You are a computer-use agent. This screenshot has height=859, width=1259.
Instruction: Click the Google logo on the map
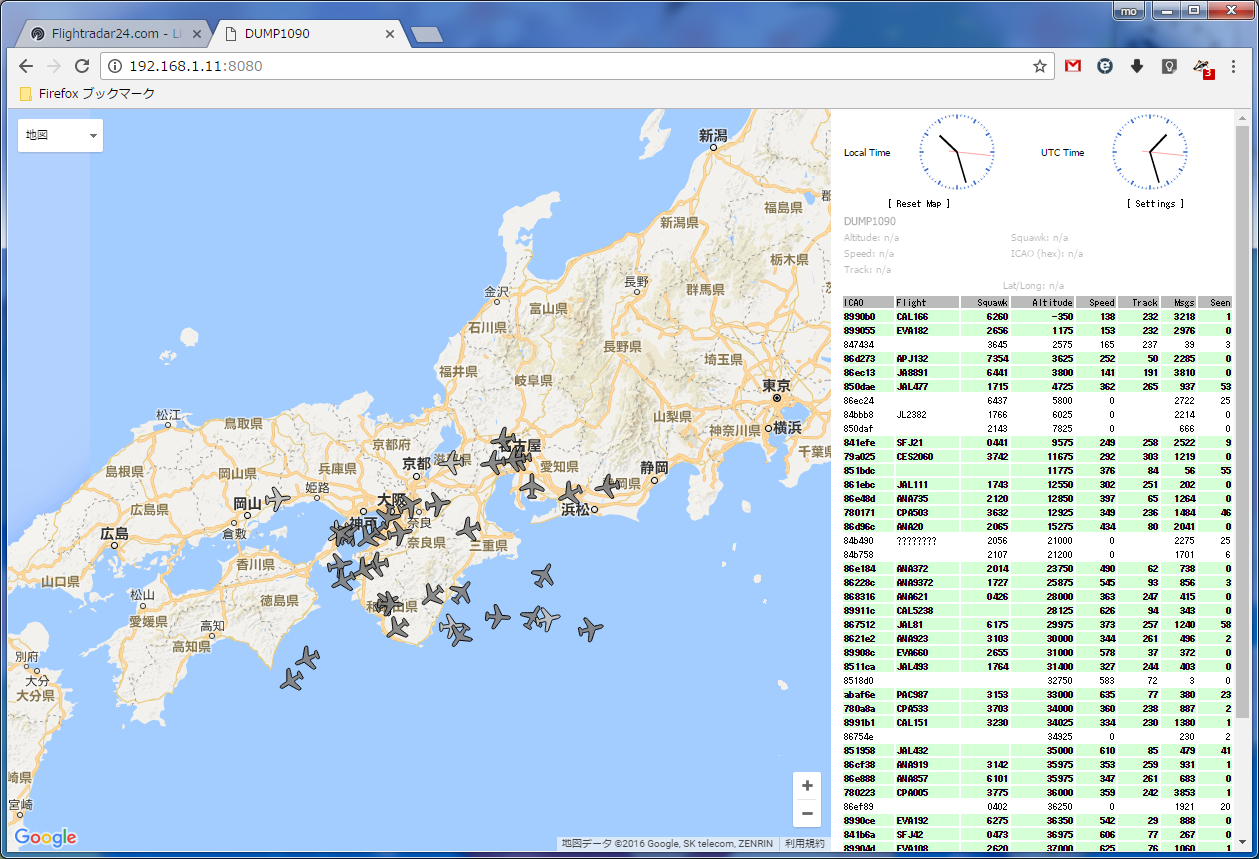pyautogui.click(x=46, y=837)
